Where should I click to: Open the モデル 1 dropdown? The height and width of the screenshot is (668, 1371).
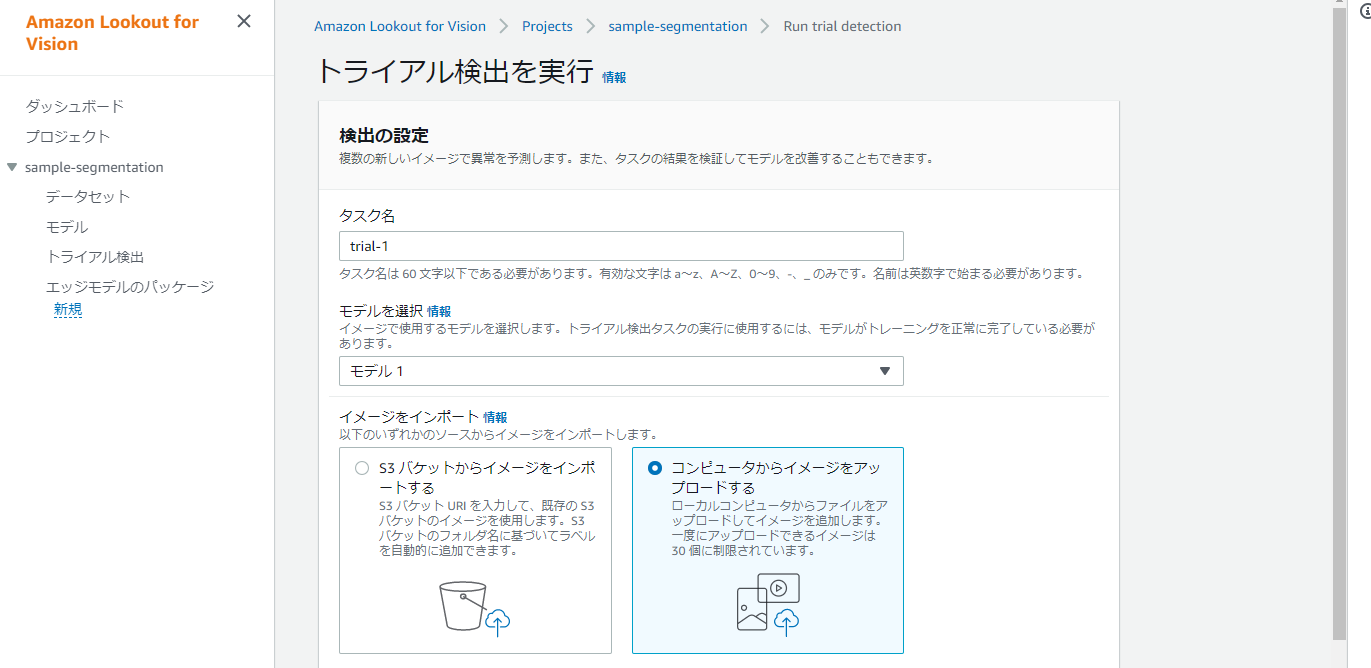621,371
